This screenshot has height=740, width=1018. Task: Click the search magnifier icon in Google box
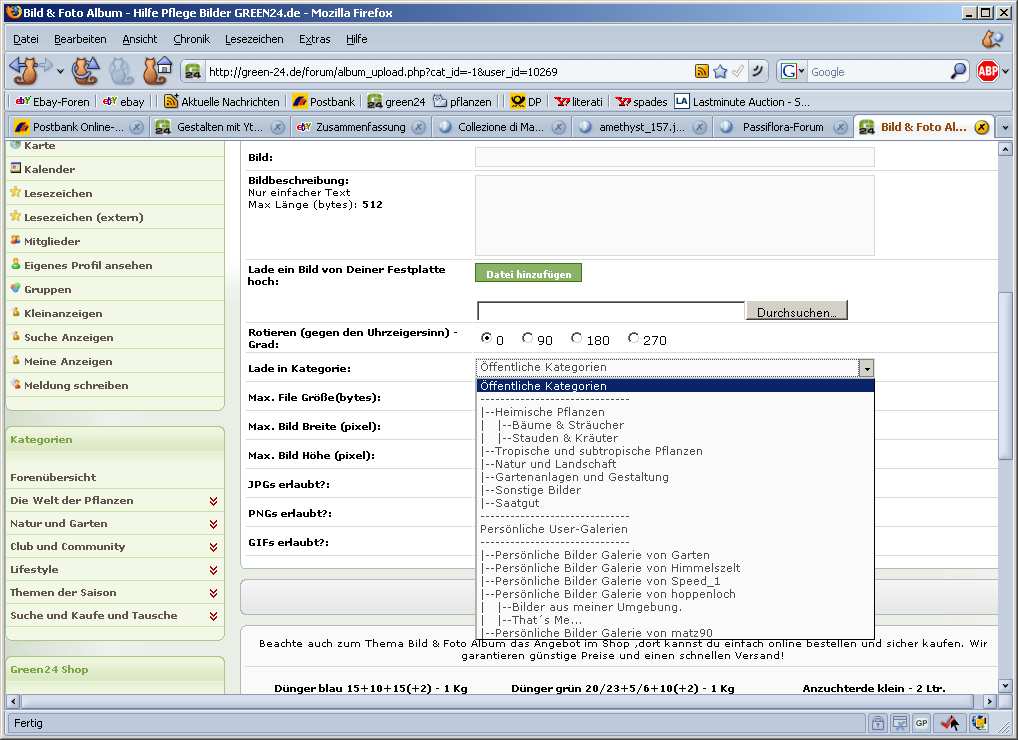click(958, 71)
